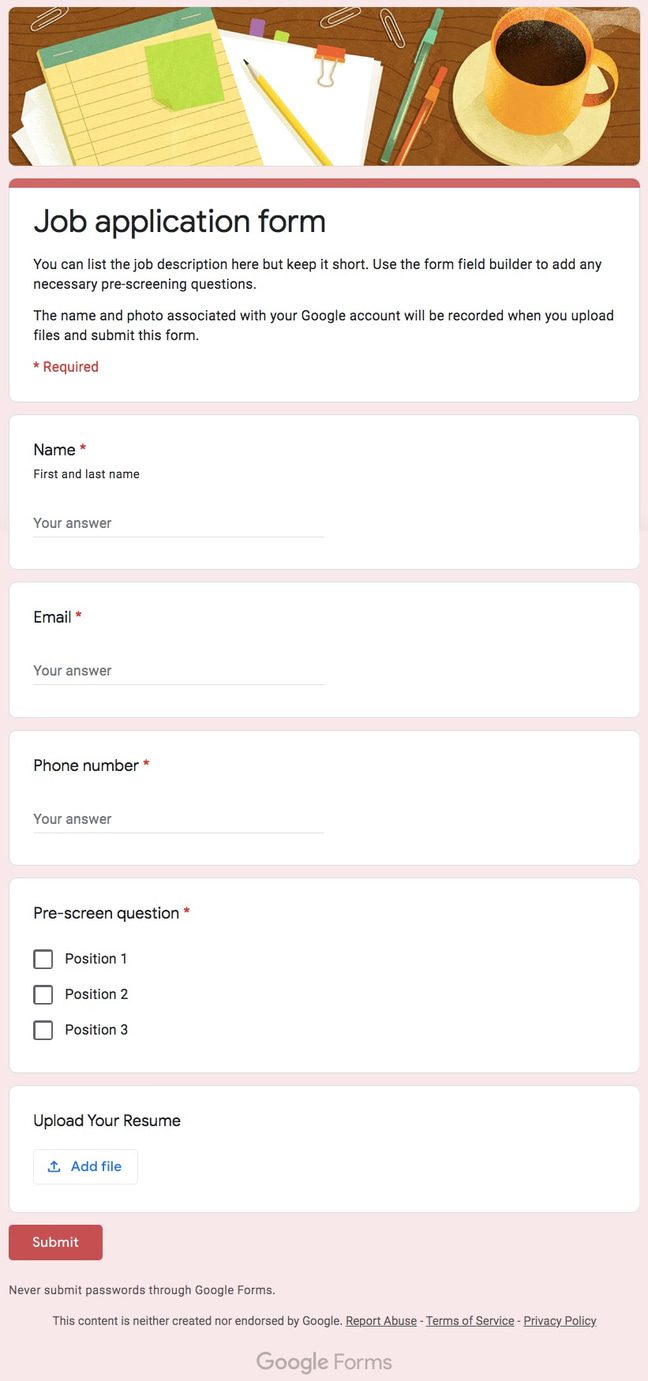Select the Pre-screen question label

(104, 912)
